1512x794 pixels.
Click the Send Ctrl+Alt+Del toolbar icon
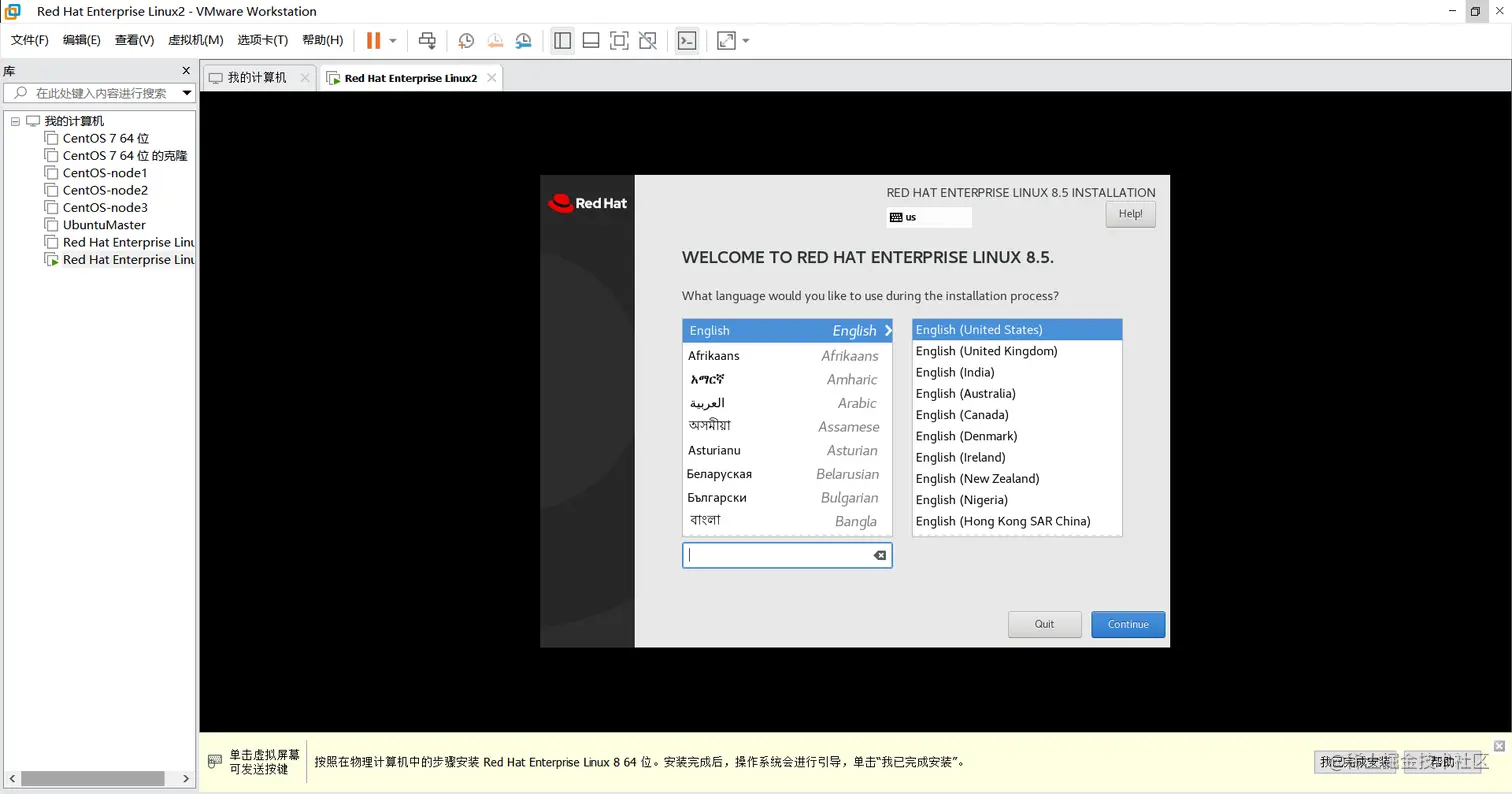[427, 41]
